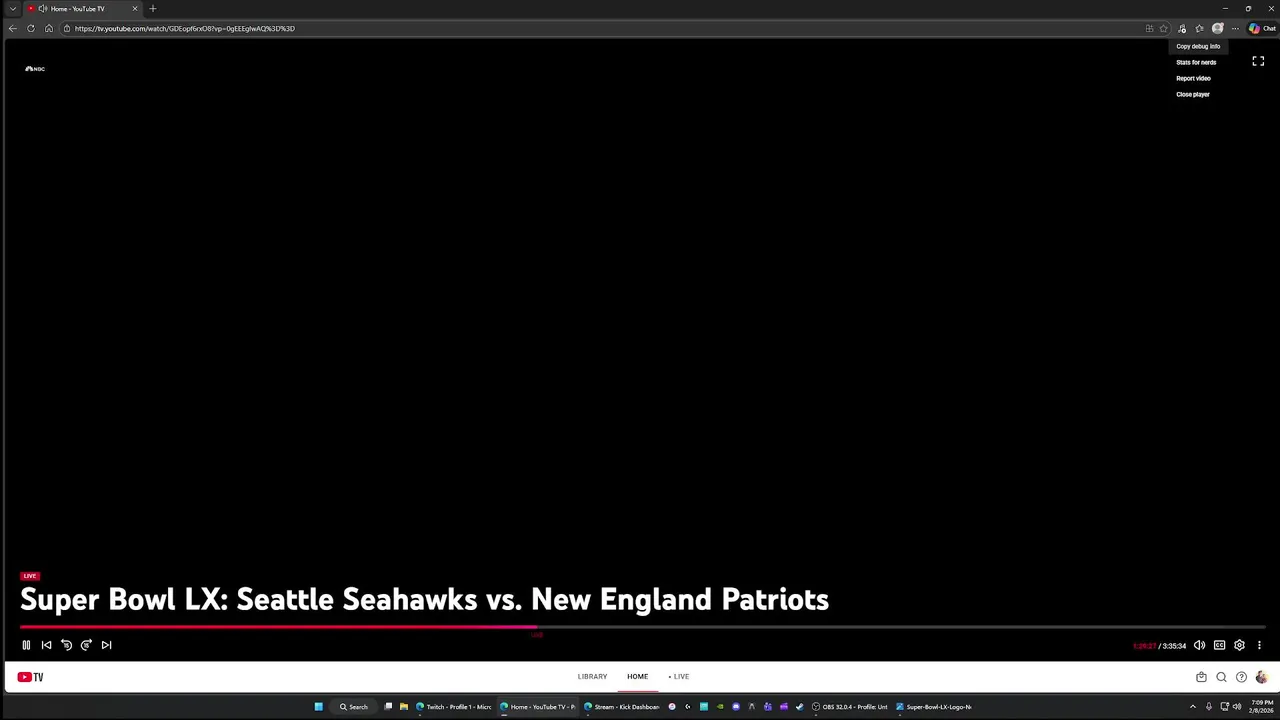This screenshot has height=720, width=1280.
Task: Close the Home - YouTube TV tab
Action: pyautogui.click(x=134, y=8)
